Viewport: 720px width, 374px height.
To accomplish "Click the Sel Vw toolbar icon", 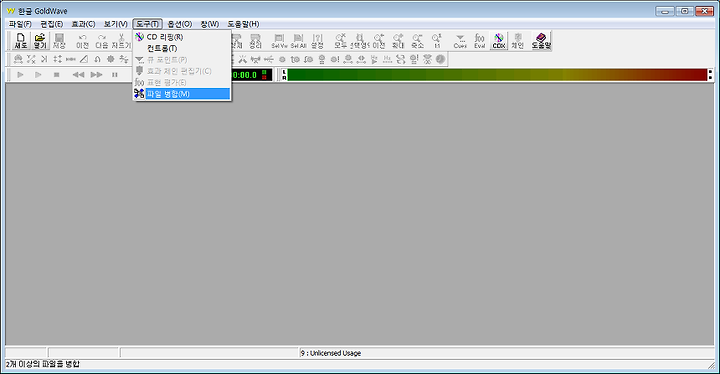I will tap(279, 40).
